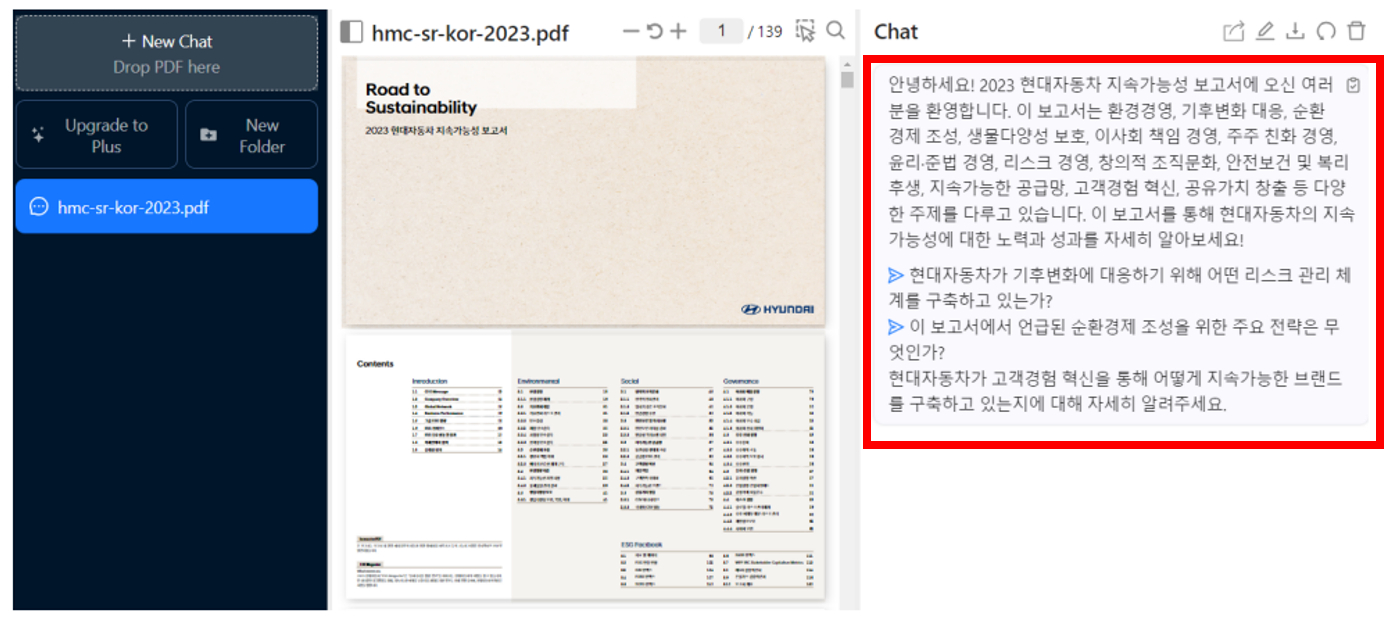1384x618 pixels.
Task: Click the total page count 139
Action: (770, 32)
